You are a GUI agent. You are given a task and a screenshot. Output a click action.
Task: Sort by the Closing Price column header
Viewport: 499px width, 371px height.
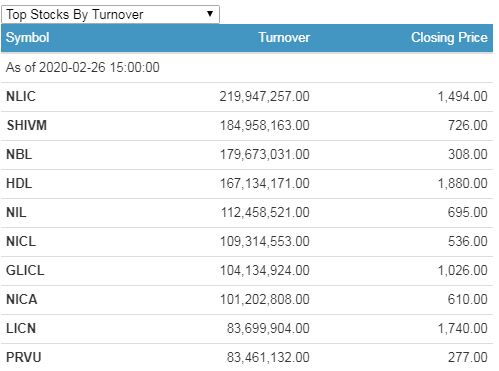point(449,37)
